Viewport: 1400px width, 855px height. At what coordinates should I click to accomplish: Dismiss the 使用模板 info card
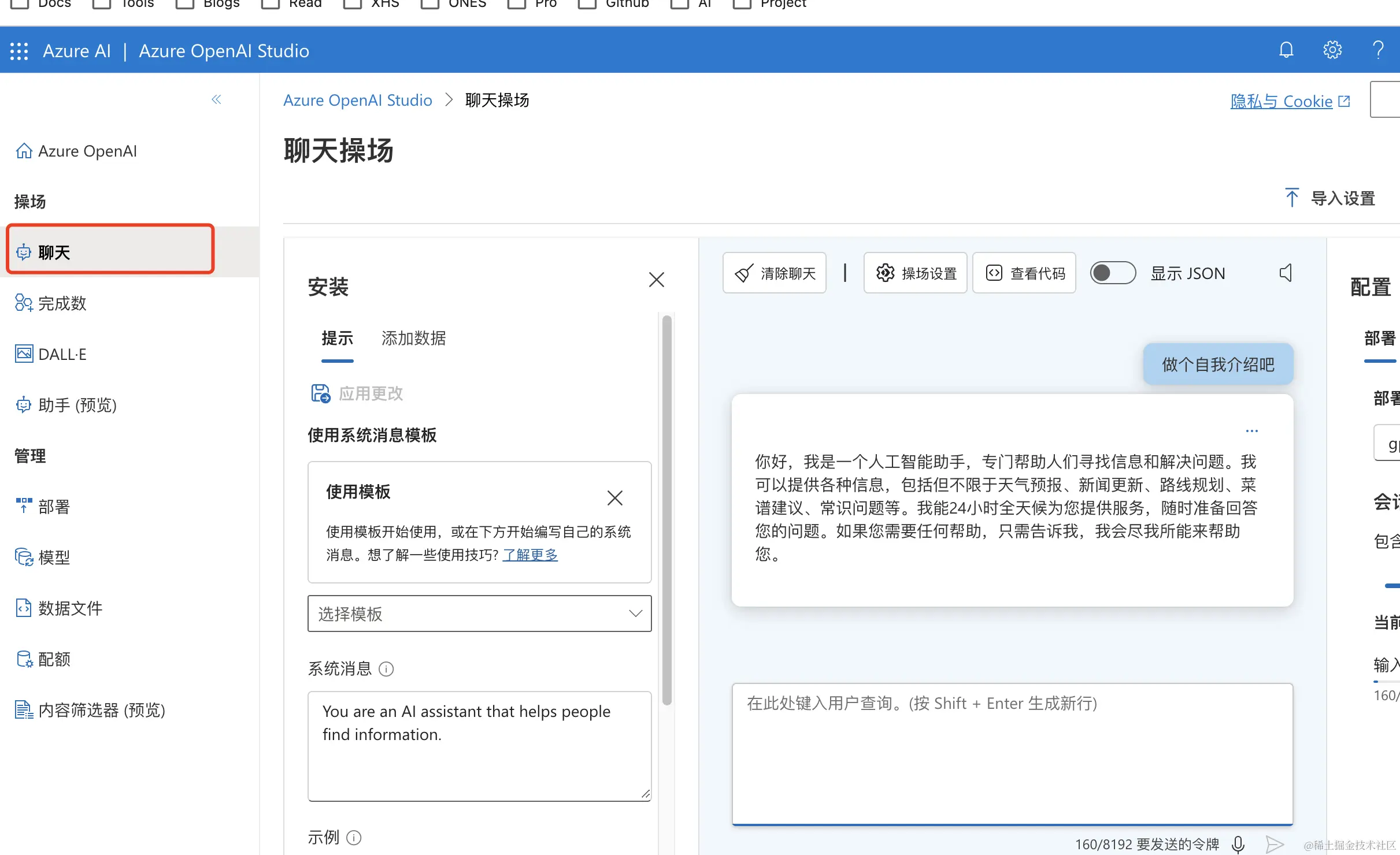click(x=614, y=497)
